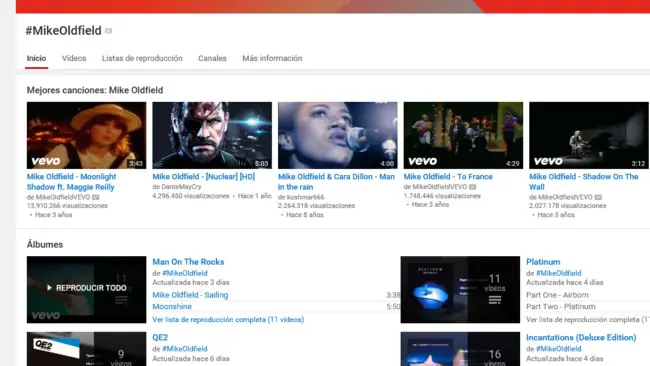
Task: Click the Álbumes section heading
Action: (45, 245)
